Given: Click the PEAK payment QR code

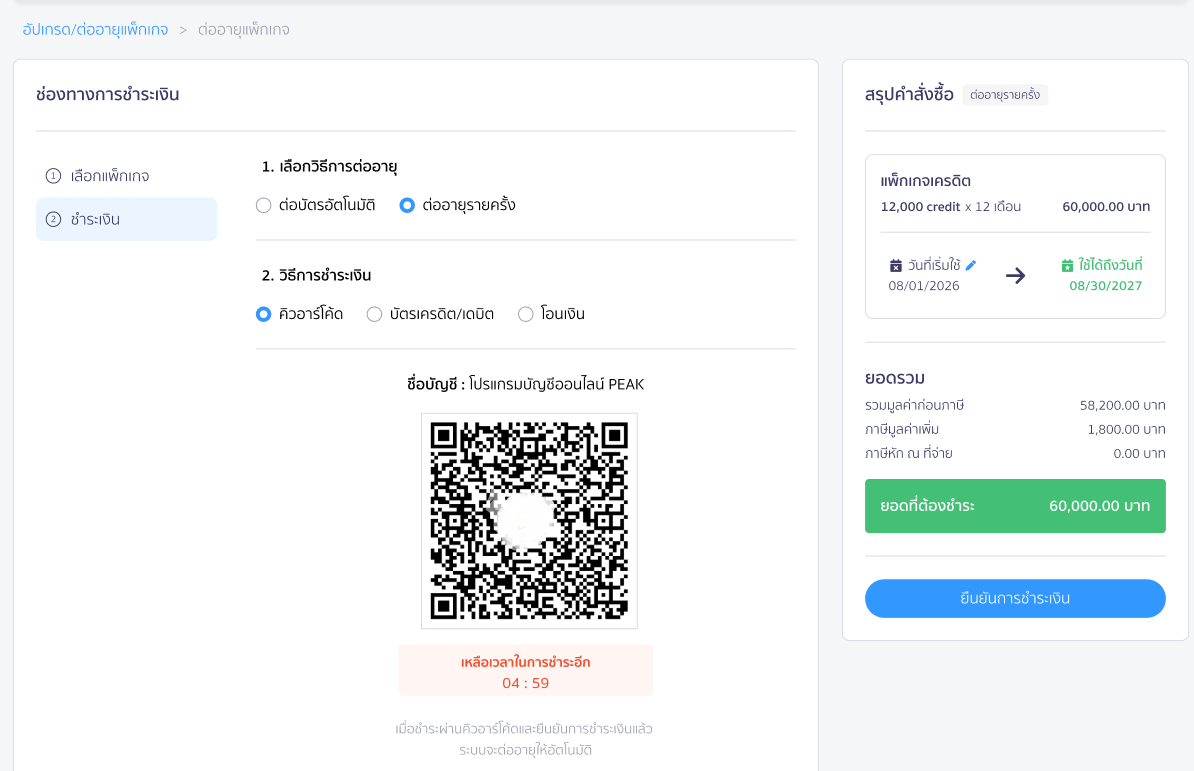Looking at the screenshot, I should (x=529, y=521).
